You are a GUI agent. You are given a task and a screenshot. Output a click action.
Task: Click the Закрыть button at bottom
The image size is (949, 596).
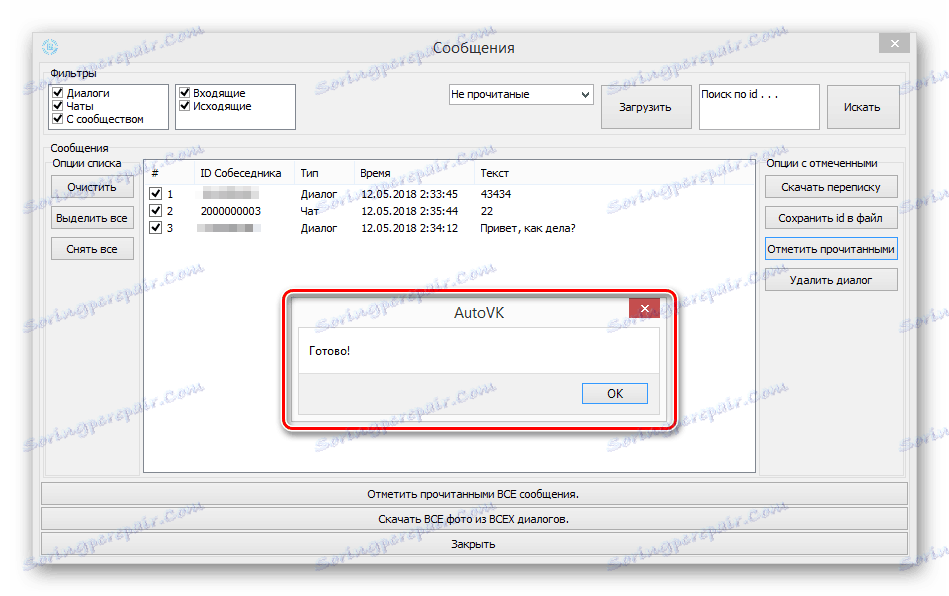coord(474,543)
